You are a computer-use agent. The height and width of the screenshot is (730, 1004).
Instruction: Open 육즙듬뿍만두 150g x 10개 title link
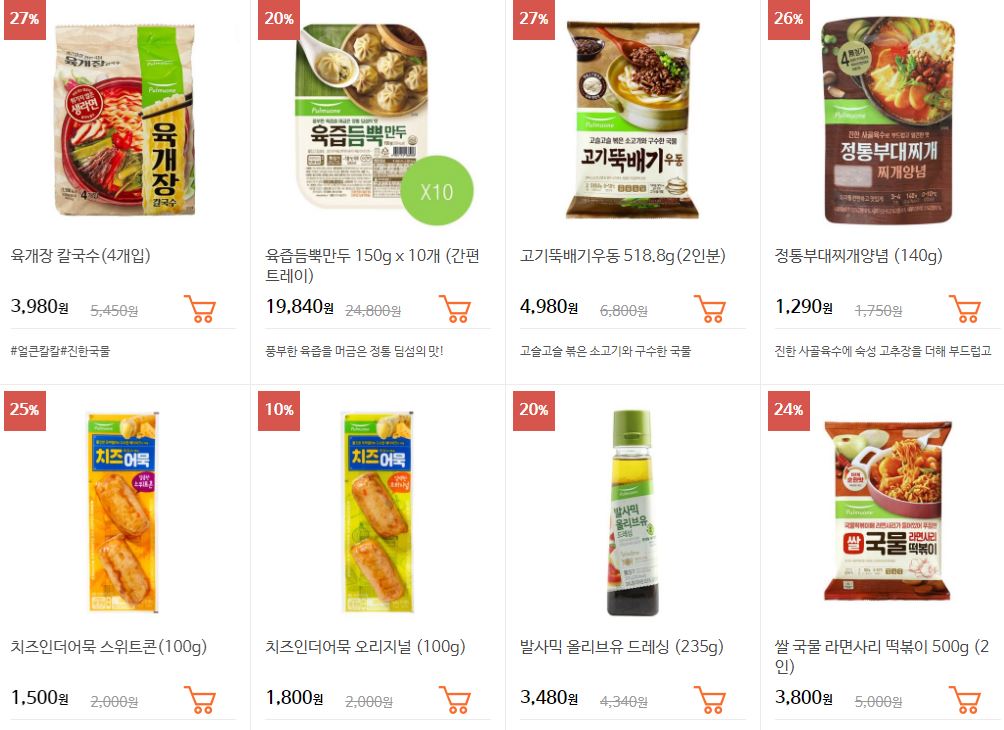click(x=373, y=266)
